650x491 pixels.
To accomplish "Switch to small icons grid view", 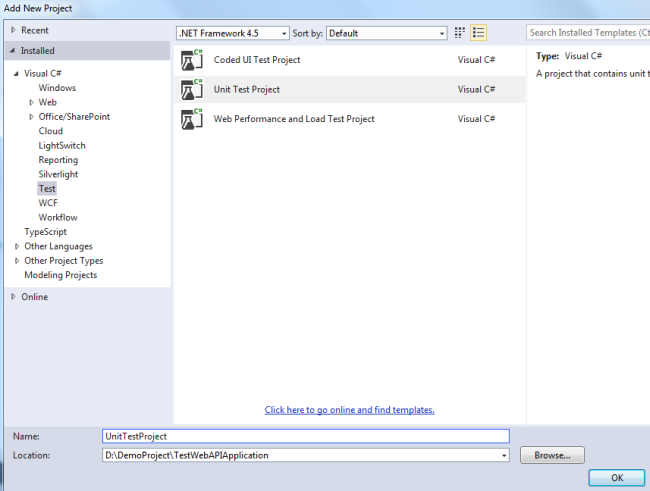I will click(459, 33).
